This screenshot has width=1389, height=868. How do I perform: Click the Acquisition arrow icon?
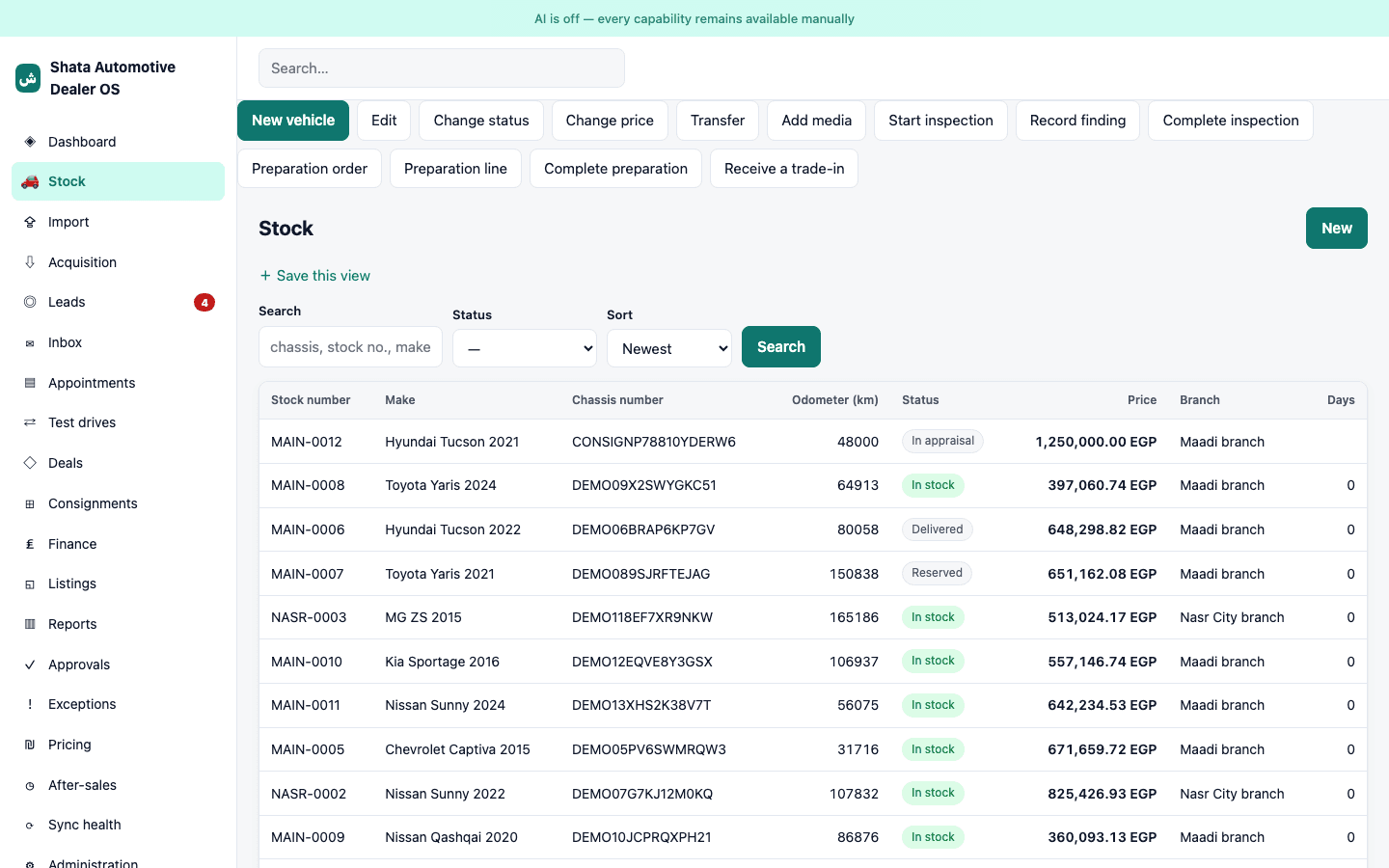(x=30, y=262)
